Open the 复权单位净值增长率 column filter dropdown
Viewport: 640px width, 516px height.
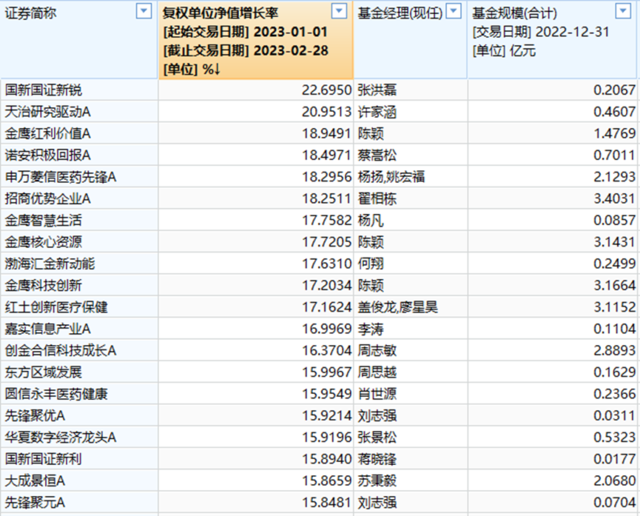pos(339,11)
